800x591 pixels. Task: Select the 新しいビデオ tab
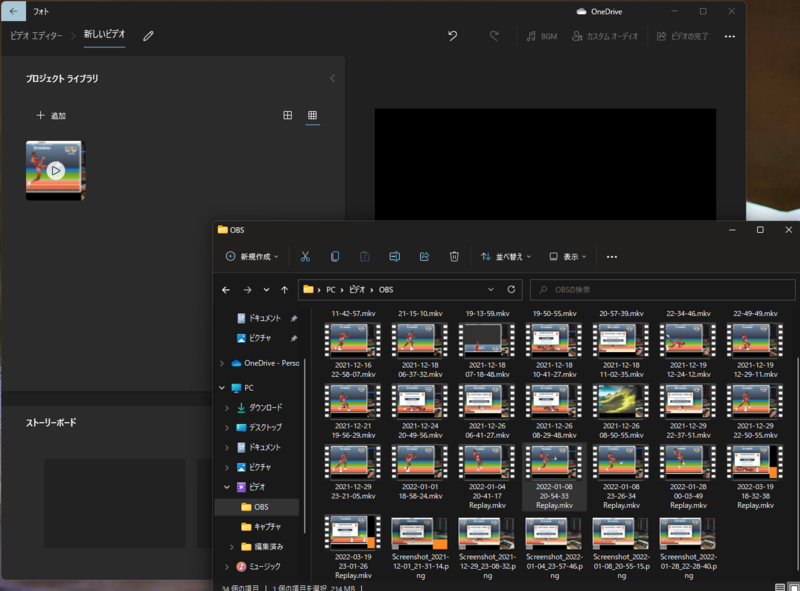(x=105, y=34)
